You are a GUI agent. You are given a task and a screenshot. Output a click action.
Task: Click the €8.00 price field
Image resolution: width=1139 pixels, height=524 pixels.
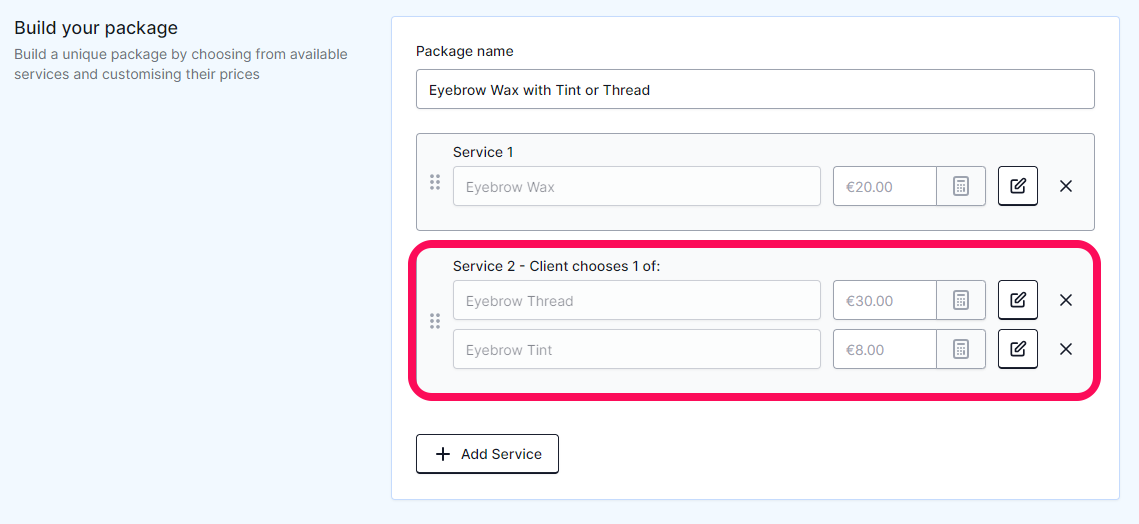(885, 349)
